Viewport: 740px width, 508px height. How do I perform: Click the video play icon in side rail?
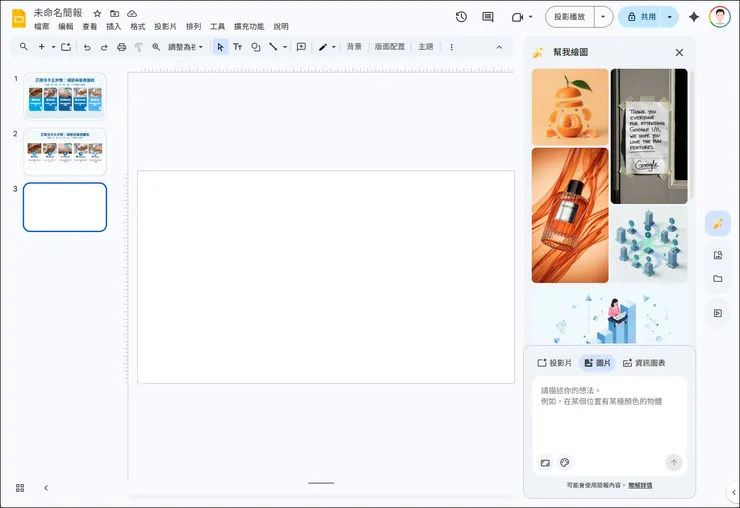[718, 313]
